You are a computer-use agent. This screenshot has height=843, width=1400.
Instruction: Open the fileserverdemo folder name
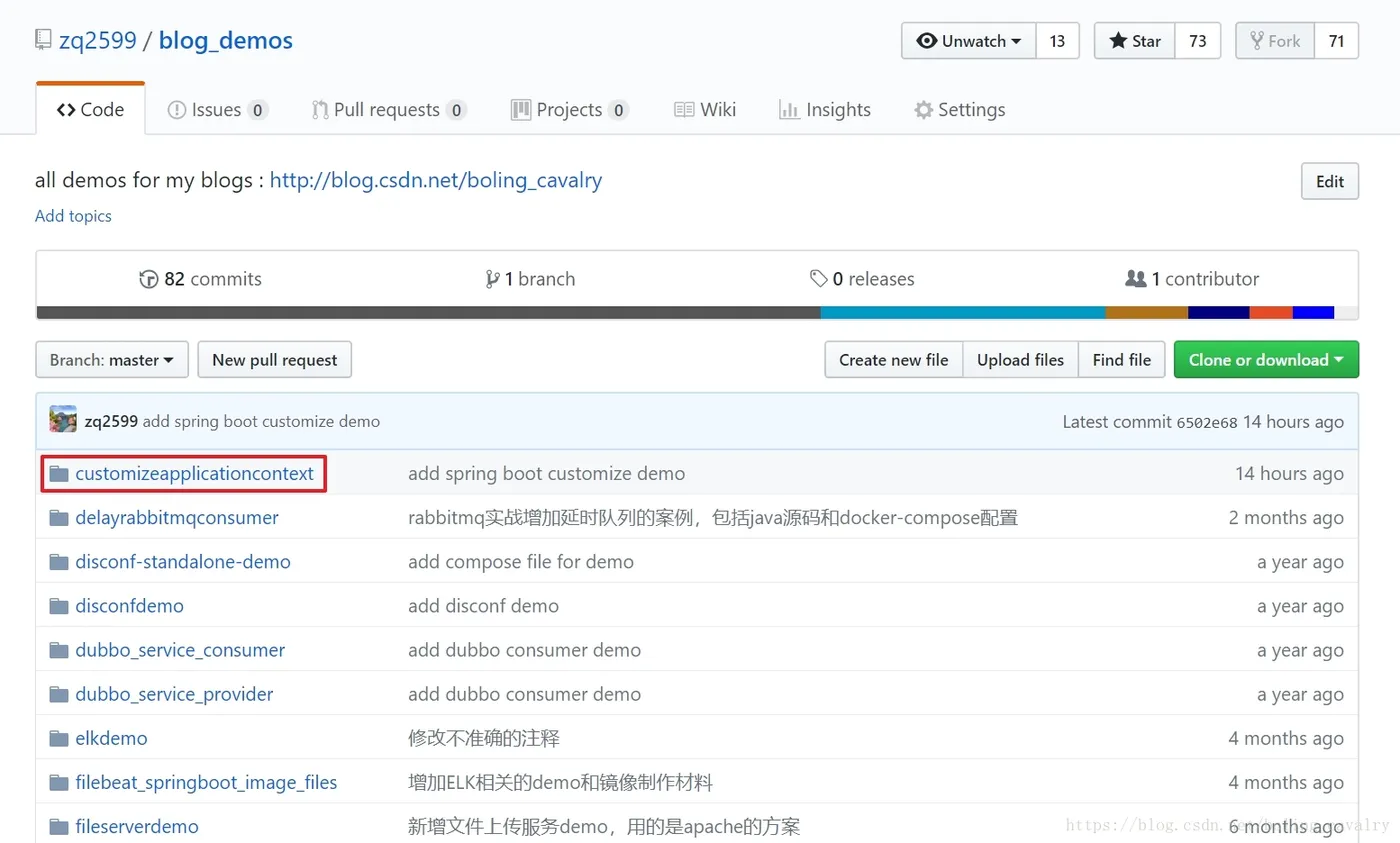(x=137, y=827)
